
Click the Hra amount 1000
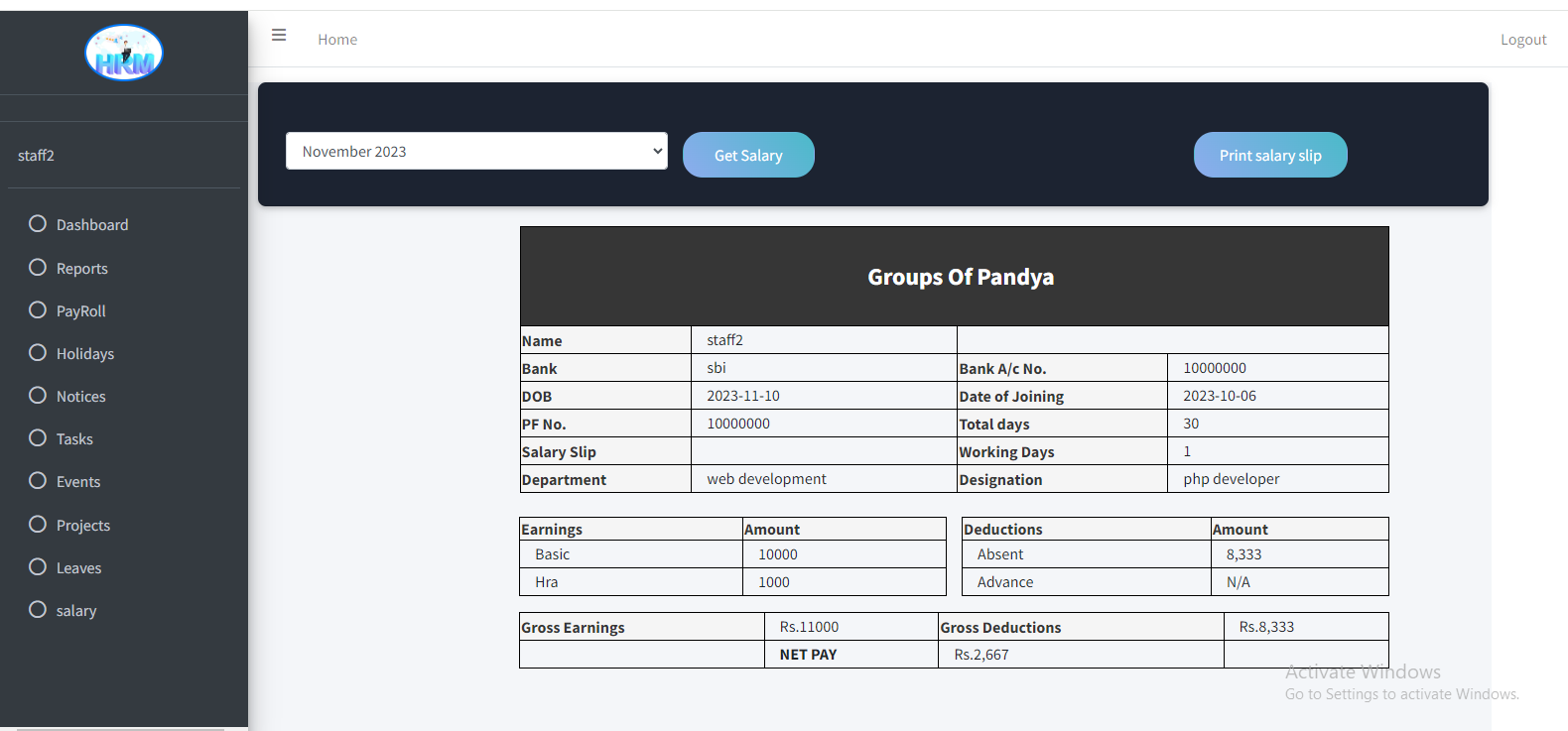tap(774, 582)
